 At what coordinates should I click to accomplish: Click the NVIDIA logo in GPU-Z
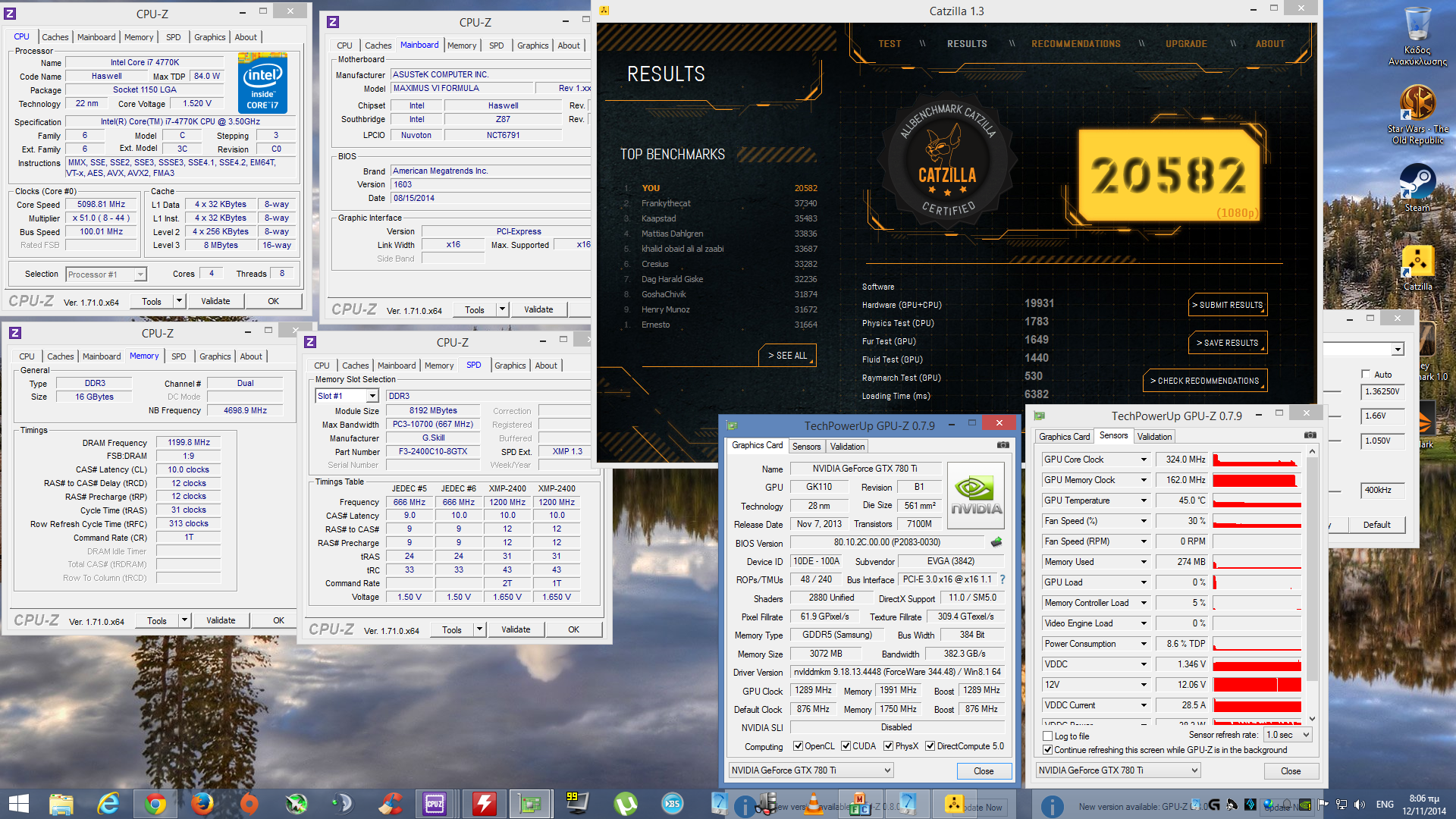(976, 495)
